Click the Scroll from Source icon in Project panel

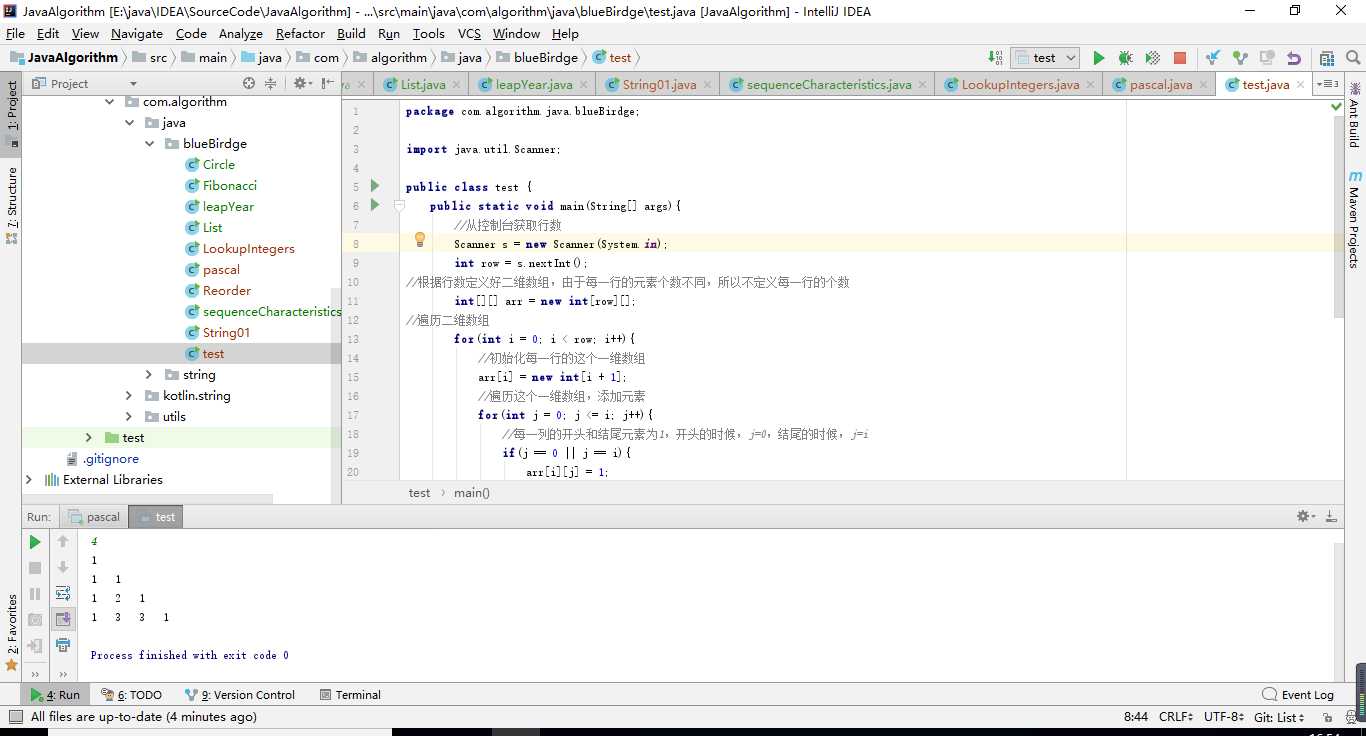(x=249, y=84)
